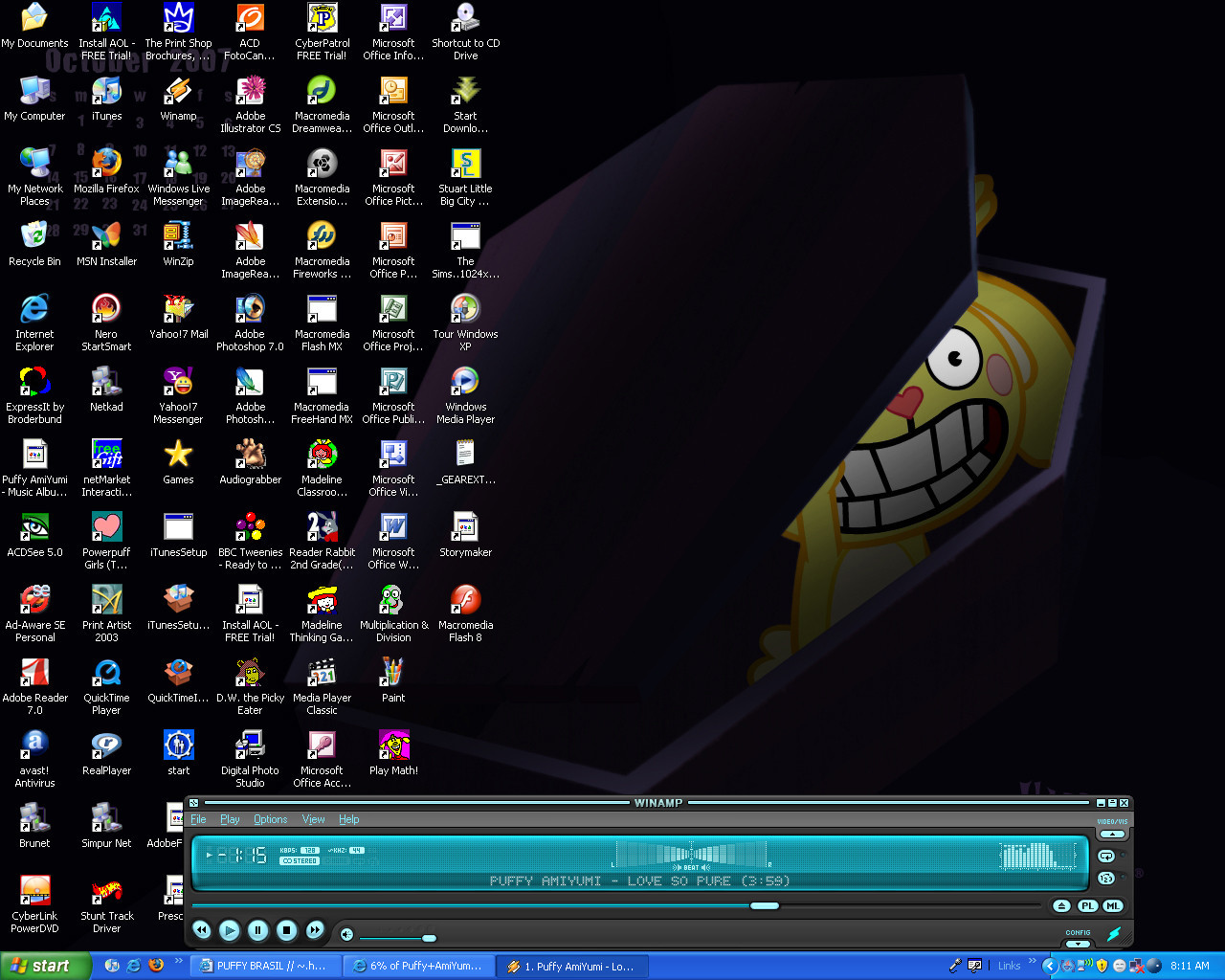Skip to previous track in Winamp
The height and width of the screenshot is (980, 1225).
[201, 929]
